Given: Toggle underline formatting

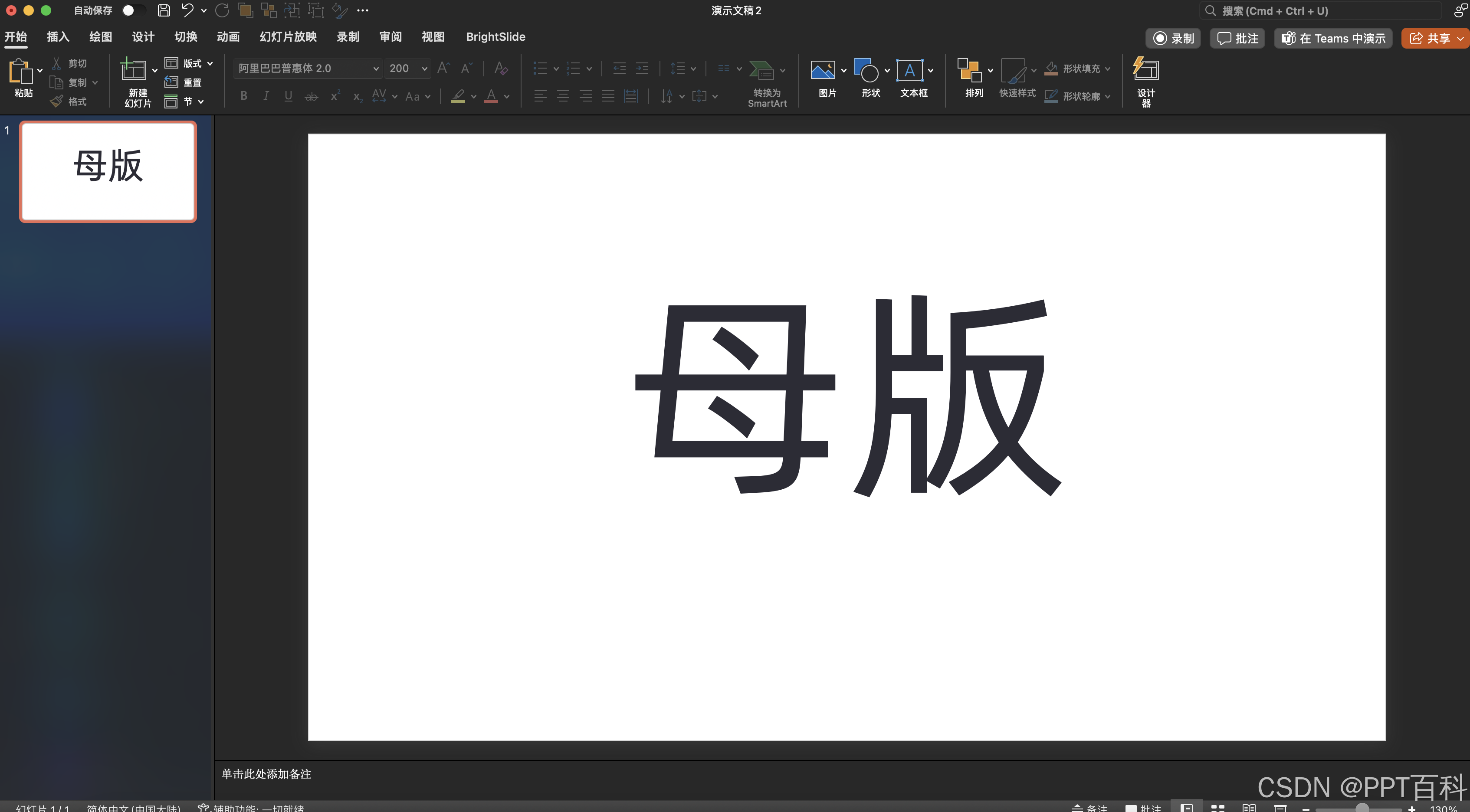Looking at the screenshot, I should click(288, 96).
